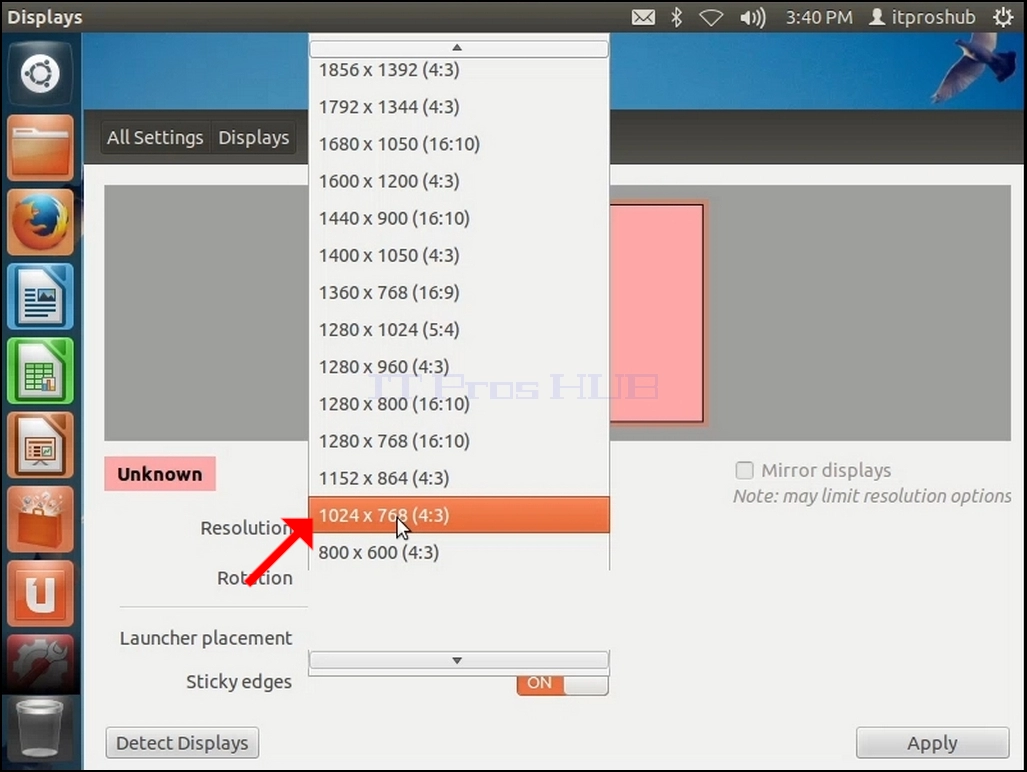Screen dimensions: 1027x772
Task: Select the pink monitor preview rectangle
Action: tap(656, 313)
